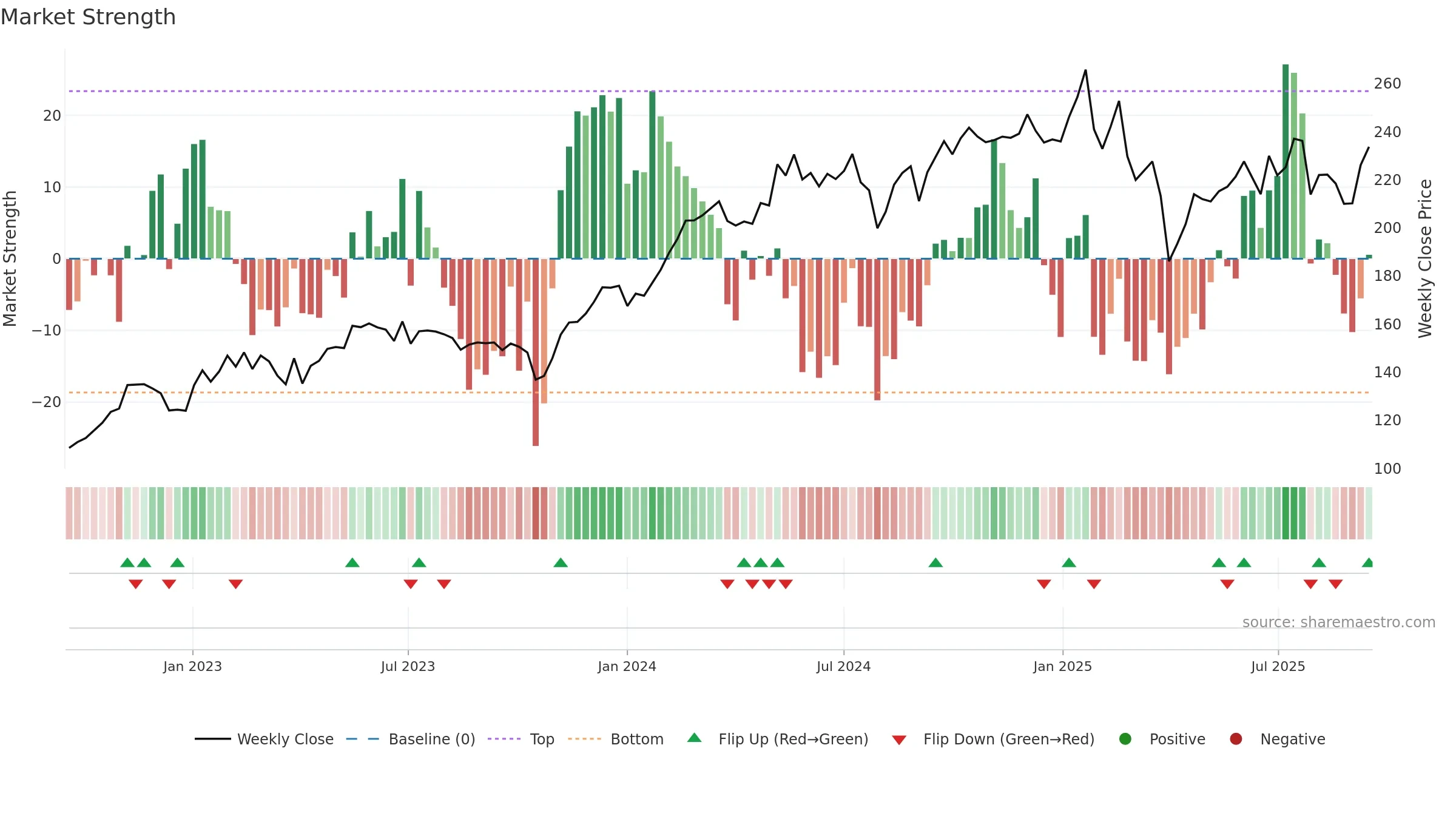Toggle the Positive legend entry
The height and width of the screenshot is (819, 1456).
pyautogui.click(x=1162, y=739)
